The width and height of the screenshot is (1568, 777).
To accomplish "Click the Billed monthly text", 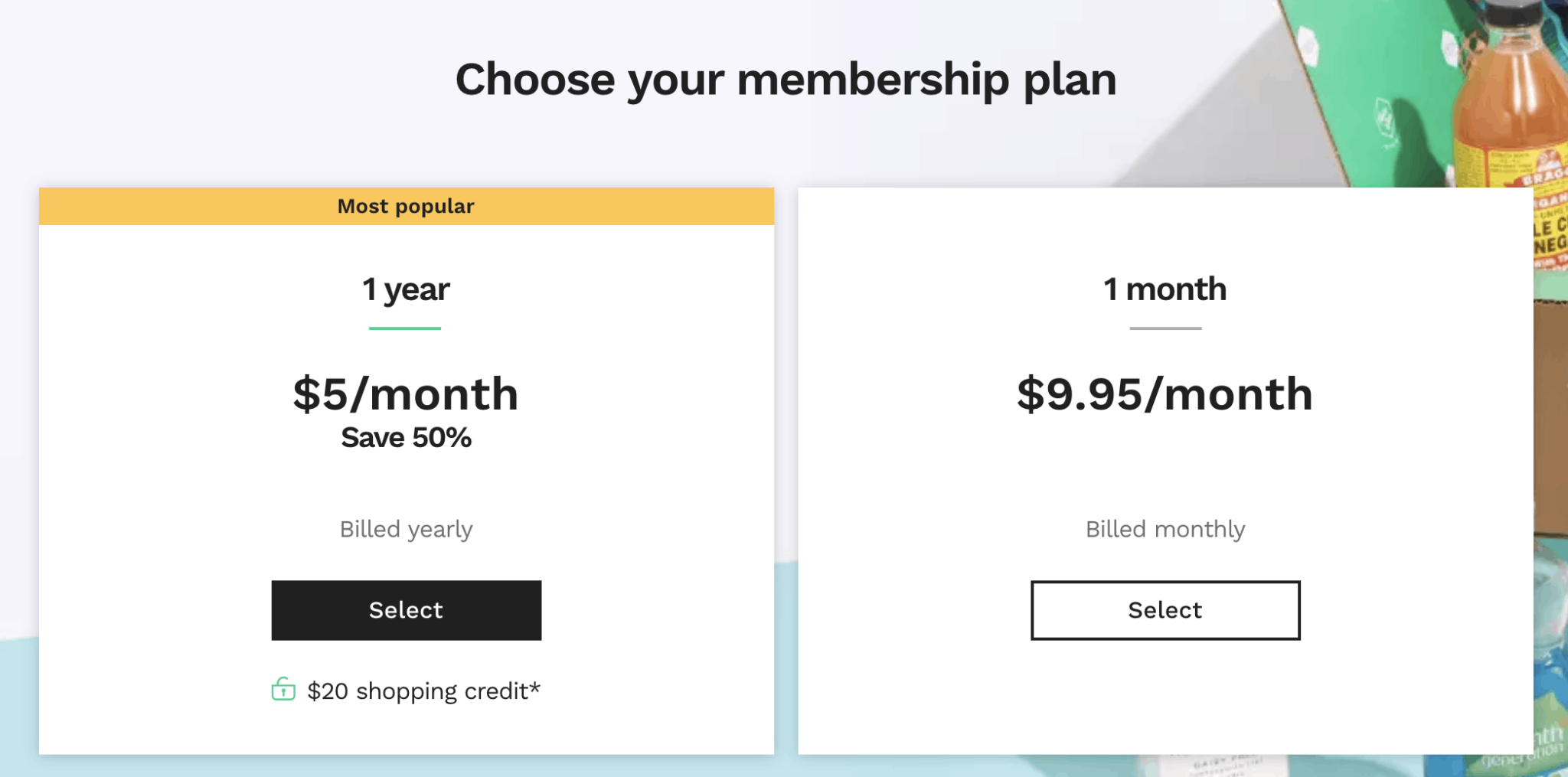I will point(1165,528).
